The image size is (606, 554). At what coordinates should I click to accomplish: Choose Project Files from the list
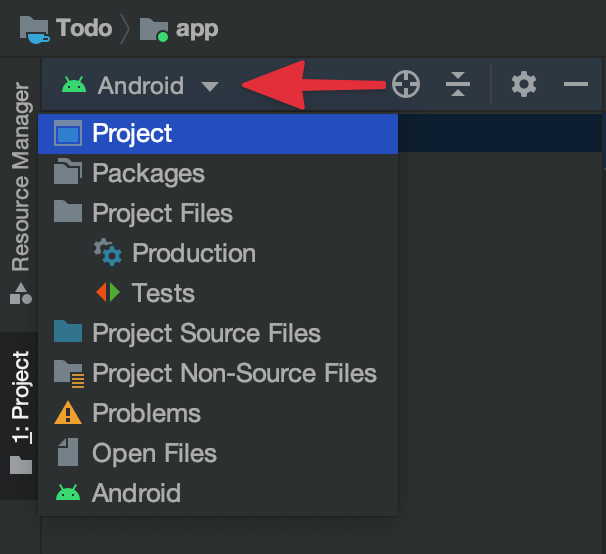(x=218, y=213)
